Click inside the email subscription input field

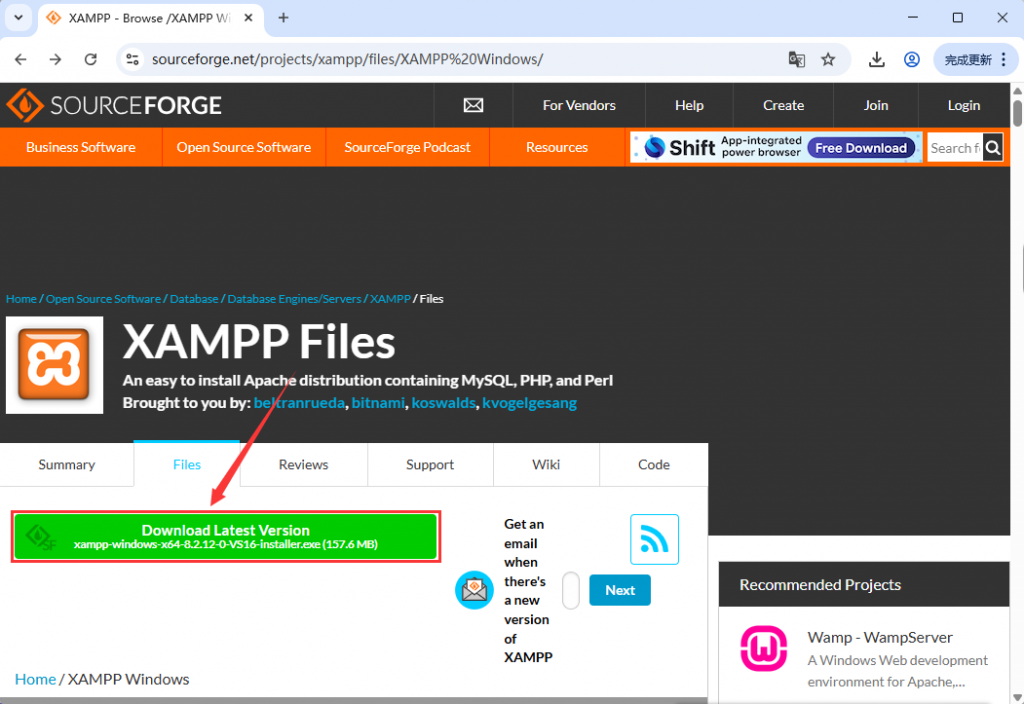570,590
